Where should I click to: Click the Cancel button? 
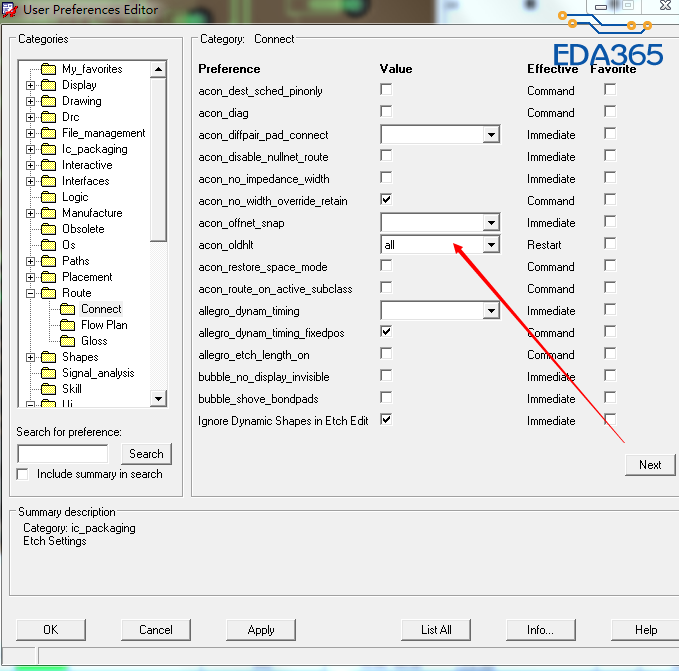click(156, 630)
